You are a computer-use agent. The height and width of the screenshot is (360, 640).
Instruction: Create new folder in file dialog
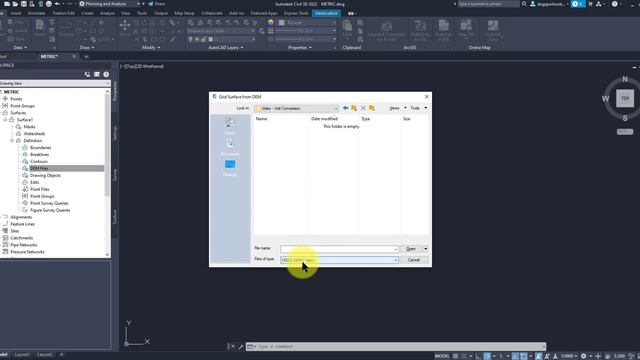click(372, 108)
